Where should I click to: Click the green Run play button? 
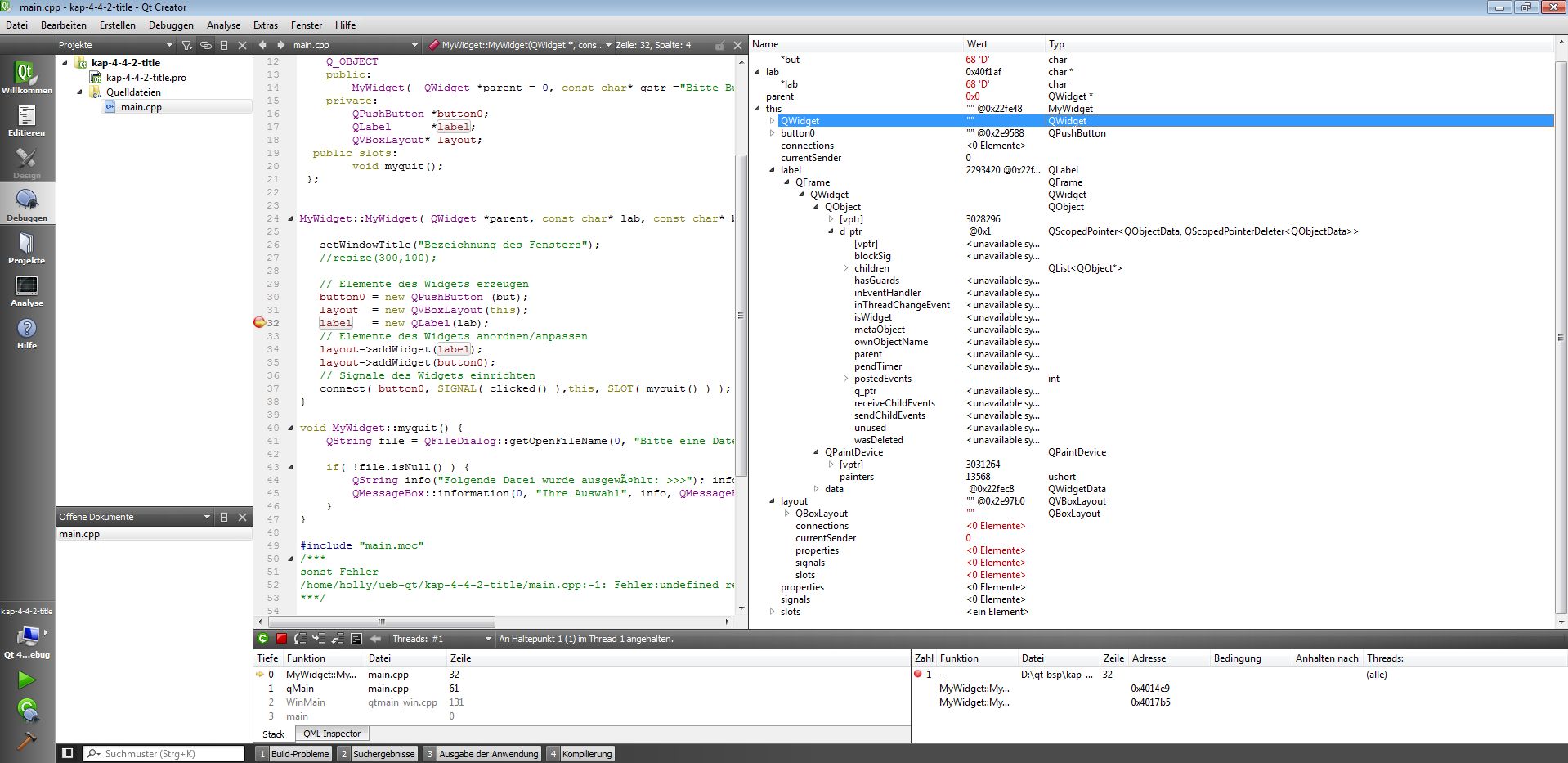click(26, 680)
